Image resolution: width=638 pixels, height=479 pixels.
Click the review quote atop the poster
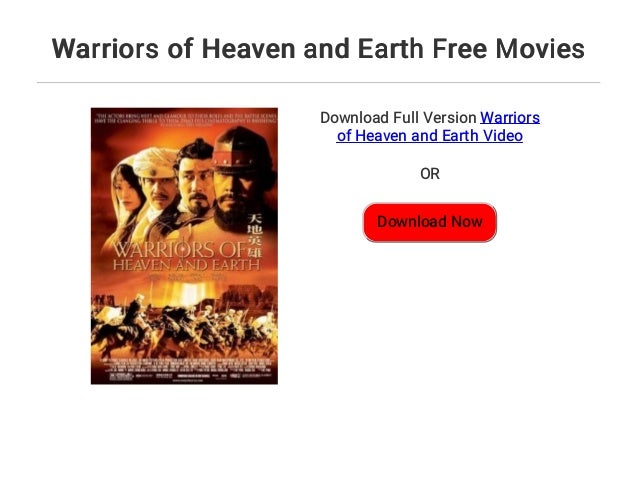(186, 119)
